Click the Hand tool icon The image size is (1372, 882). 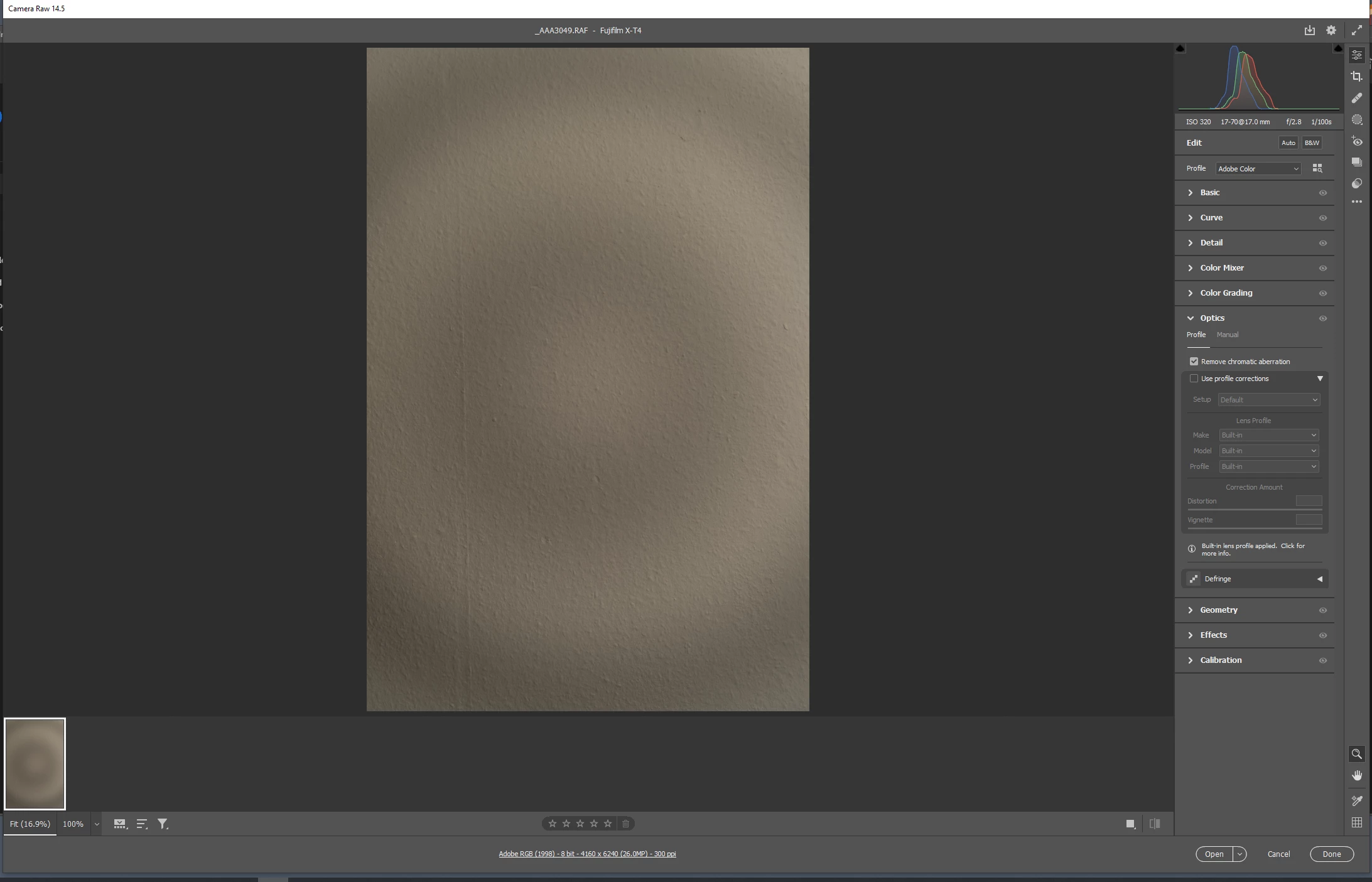[x=1357, y=776]
